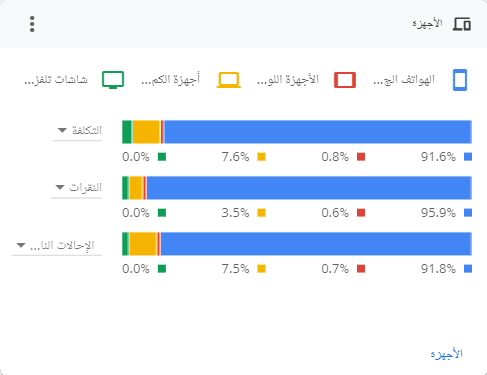Screen dimensions: 487x375
Task: Click the شاشات تلفز legend label
Action: tap(56, 80)
